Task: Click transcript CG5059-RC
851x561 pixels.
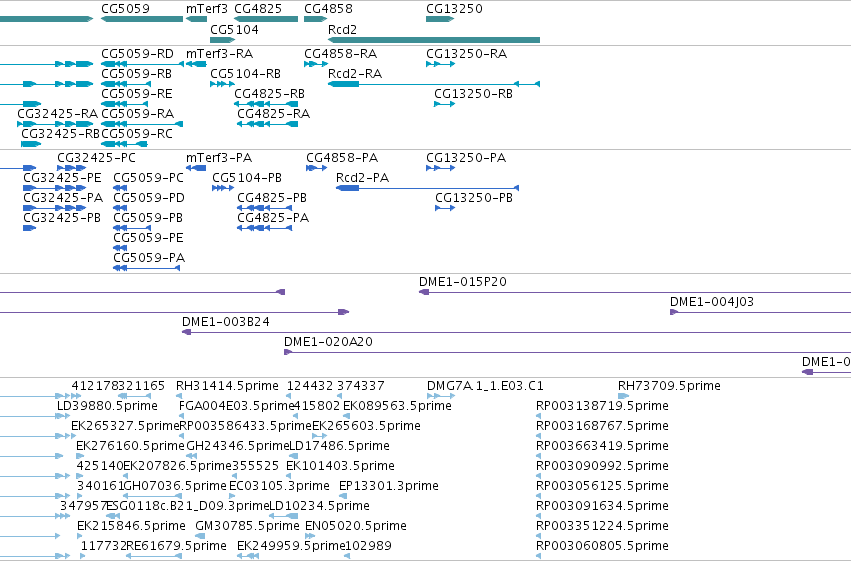Action: 124,144
